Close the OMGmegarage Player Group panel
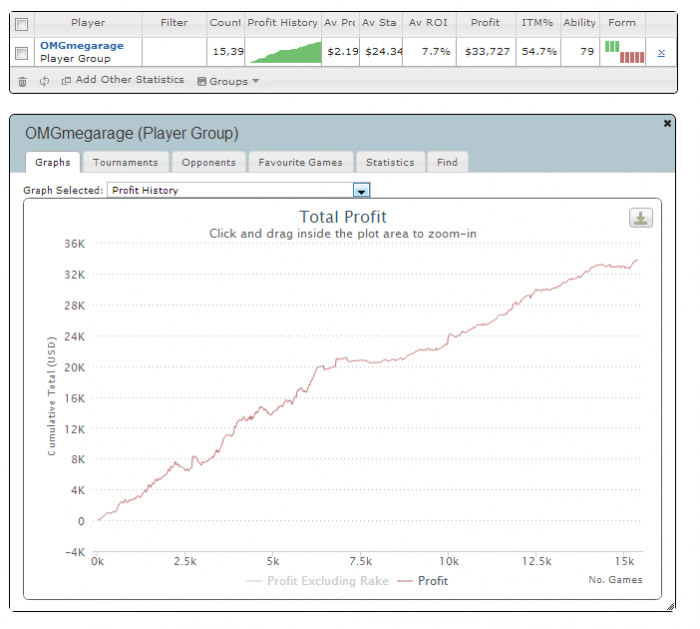 click(667, 123)
